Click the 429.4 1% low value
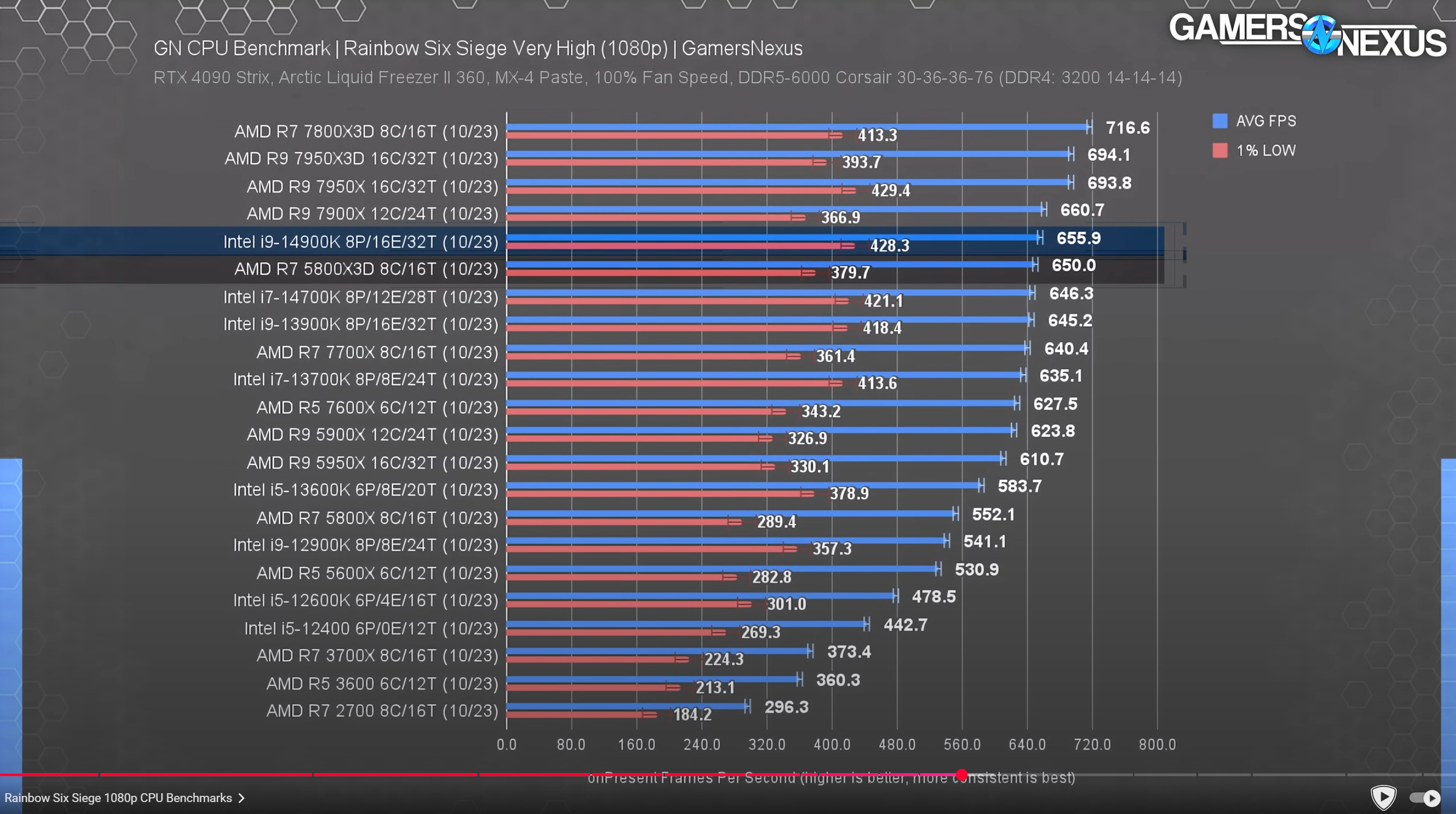The height and width of the screenshot is (814, 1456). [x=891, y=191]
